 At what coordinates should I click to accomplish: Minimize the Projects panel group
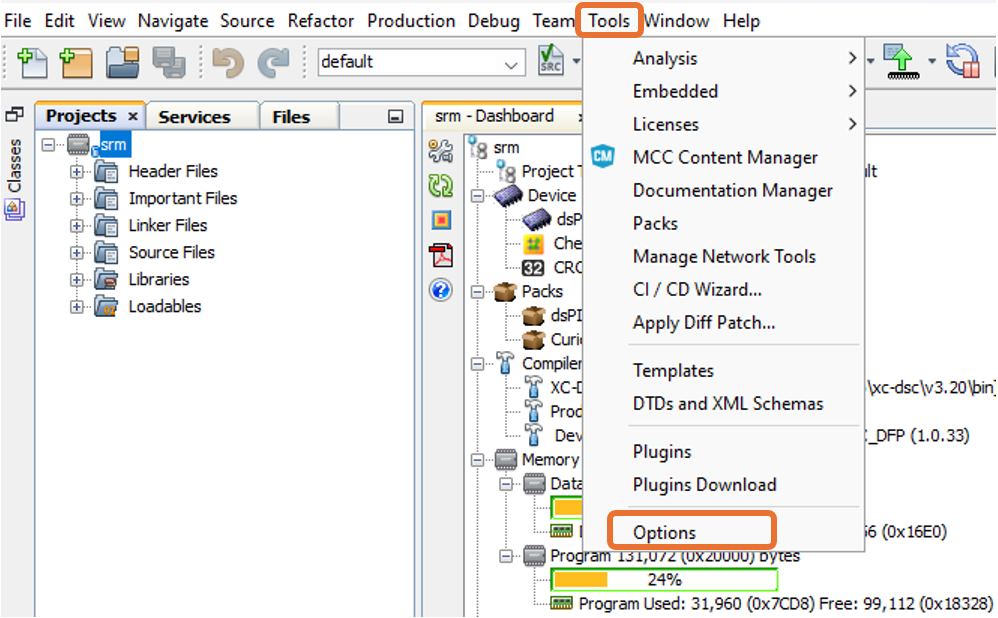click(x=395, y=116)
